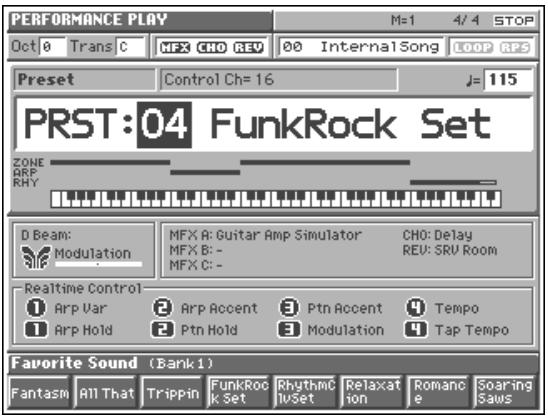Click the FunkRock Set performance name
This screenshot has height=417, width=548.
pyautogui.click(x=351, y=124)
